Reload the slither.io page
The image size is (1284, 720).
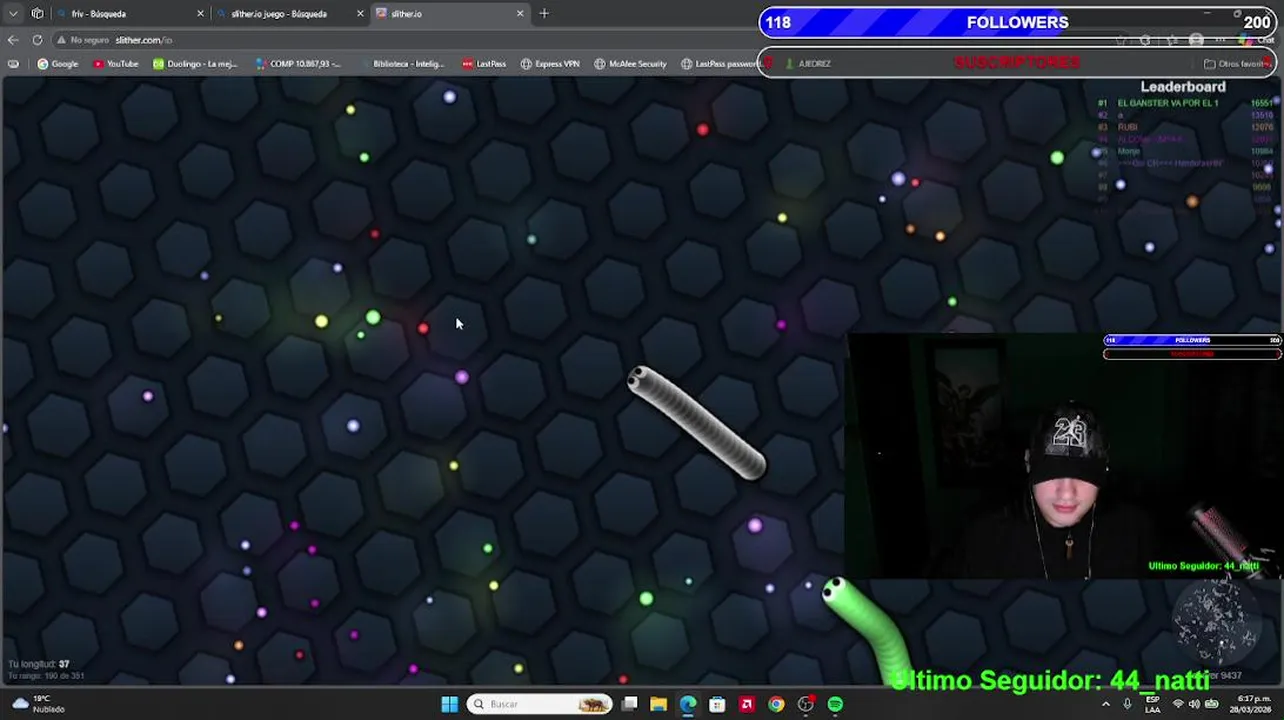pyautogui.click(x=37, y=40)
